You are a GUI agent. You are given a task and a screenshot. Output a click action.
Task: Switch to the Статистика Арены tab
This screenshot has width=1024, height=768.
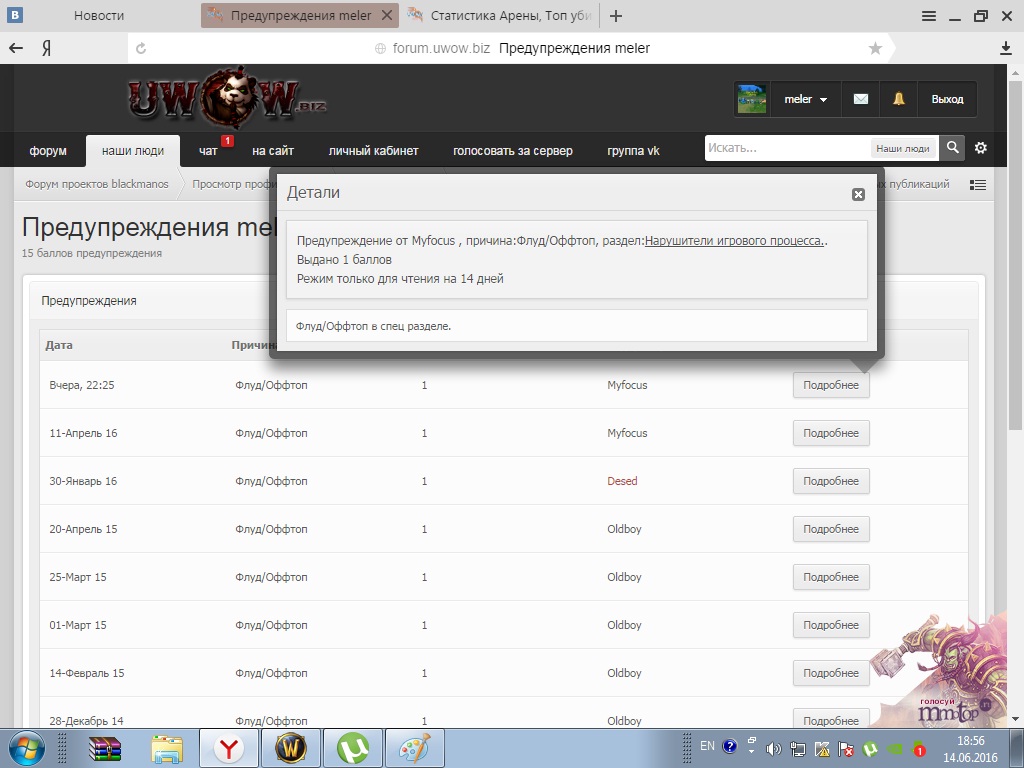click(500, 16)
